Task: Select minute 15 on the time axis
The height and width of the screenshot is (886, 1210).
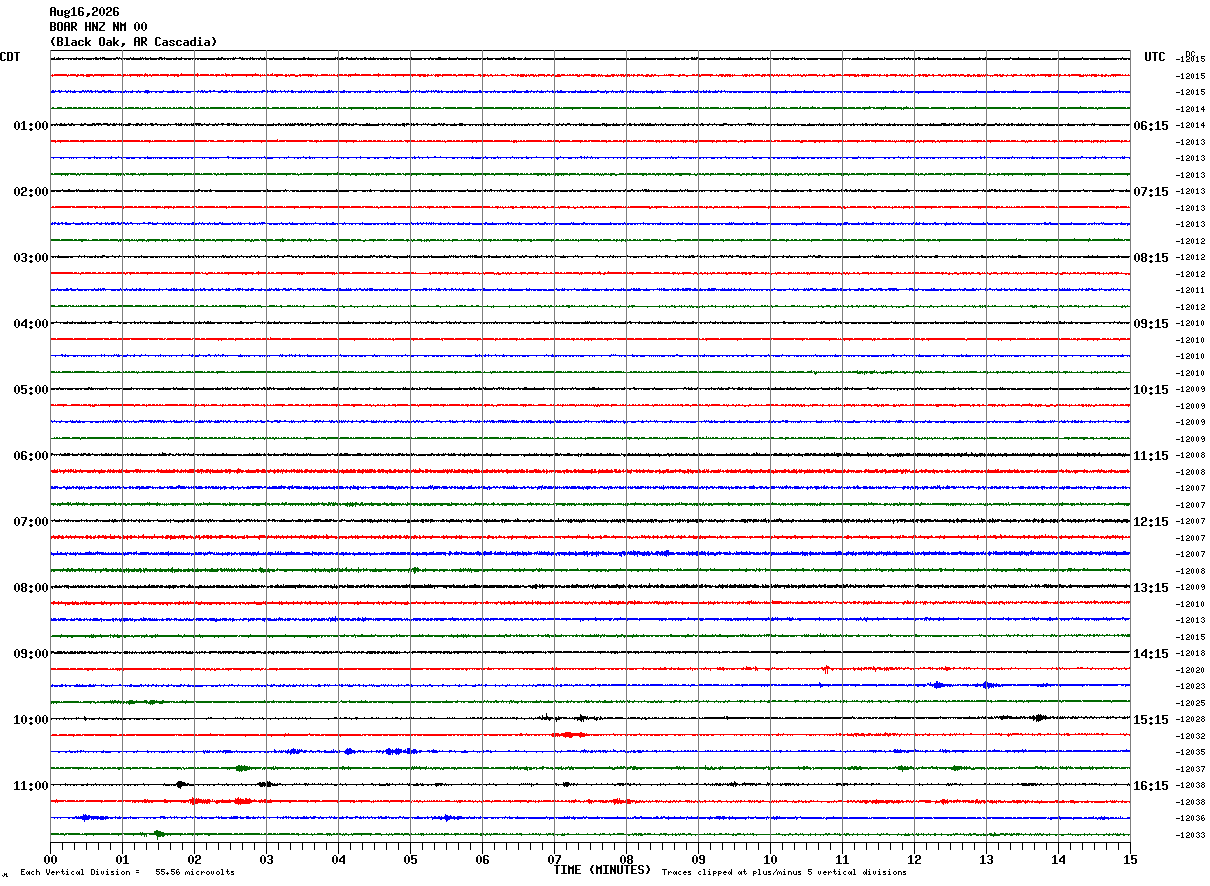Action: coord(1130,859)
